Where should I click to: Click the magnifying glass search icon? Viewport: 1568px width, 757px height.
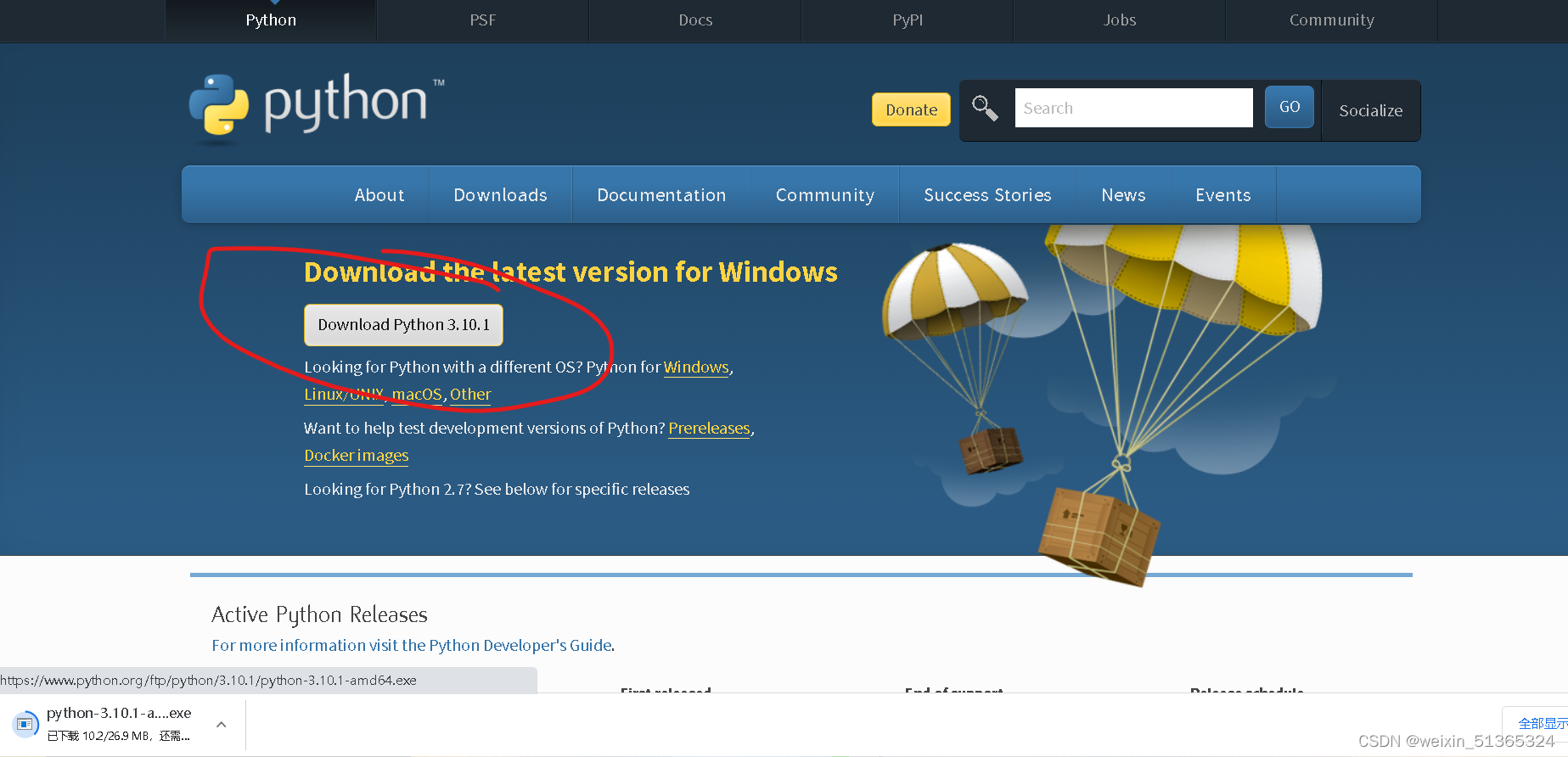click(985, 108)
